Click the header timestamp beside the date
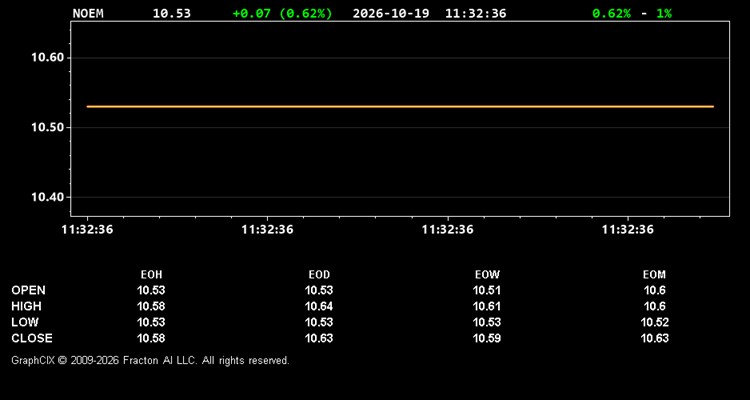The width and height of the screenshot is (750, 400). [475, 13]
